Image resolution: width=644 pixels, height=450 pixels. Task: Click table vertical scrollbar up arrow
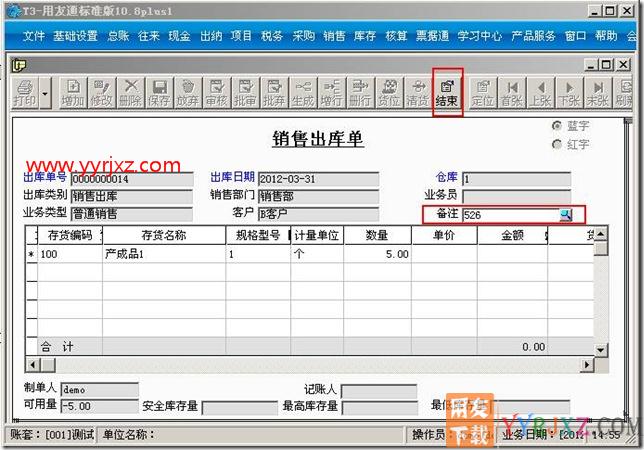click(x=601, y=234)
